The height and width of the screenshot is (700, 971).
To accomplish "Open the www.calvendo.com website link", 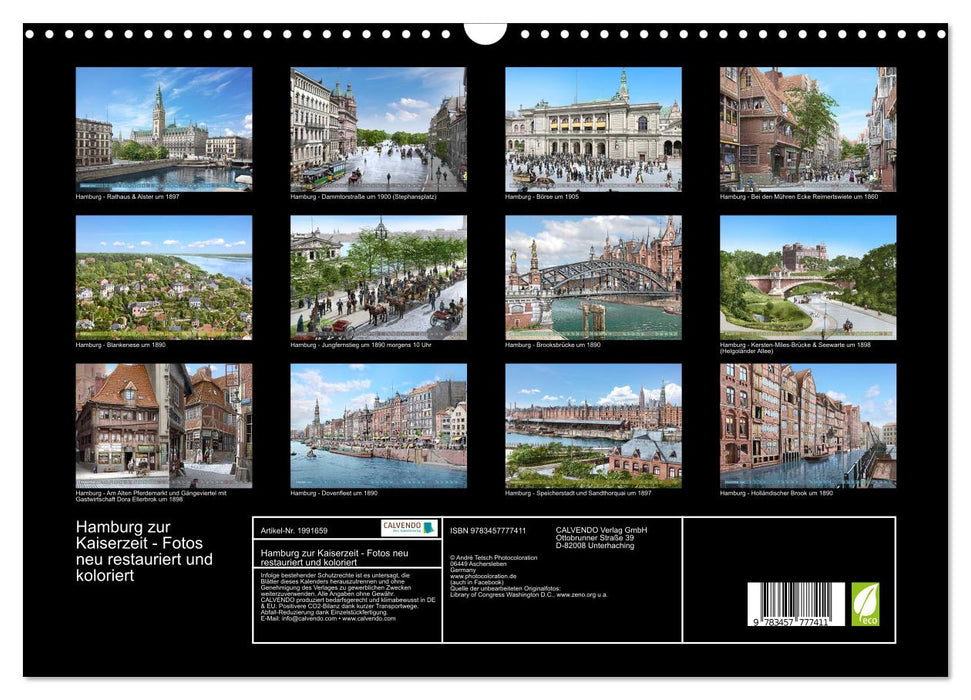I will [x=368, y=619].
